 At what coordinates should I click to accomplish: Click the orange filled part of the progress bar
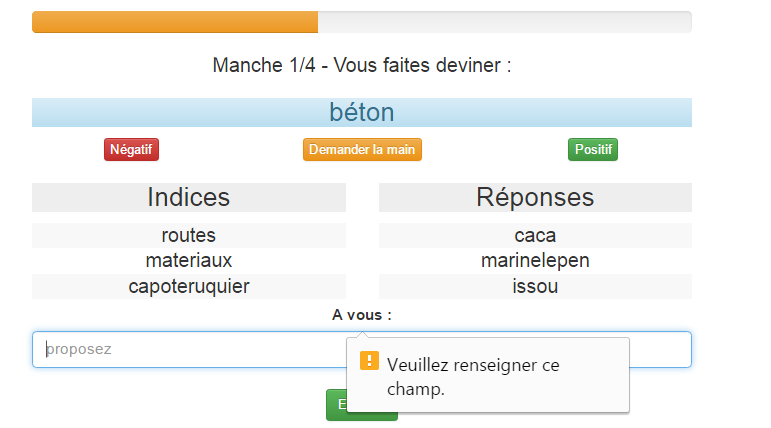point(175,22)
